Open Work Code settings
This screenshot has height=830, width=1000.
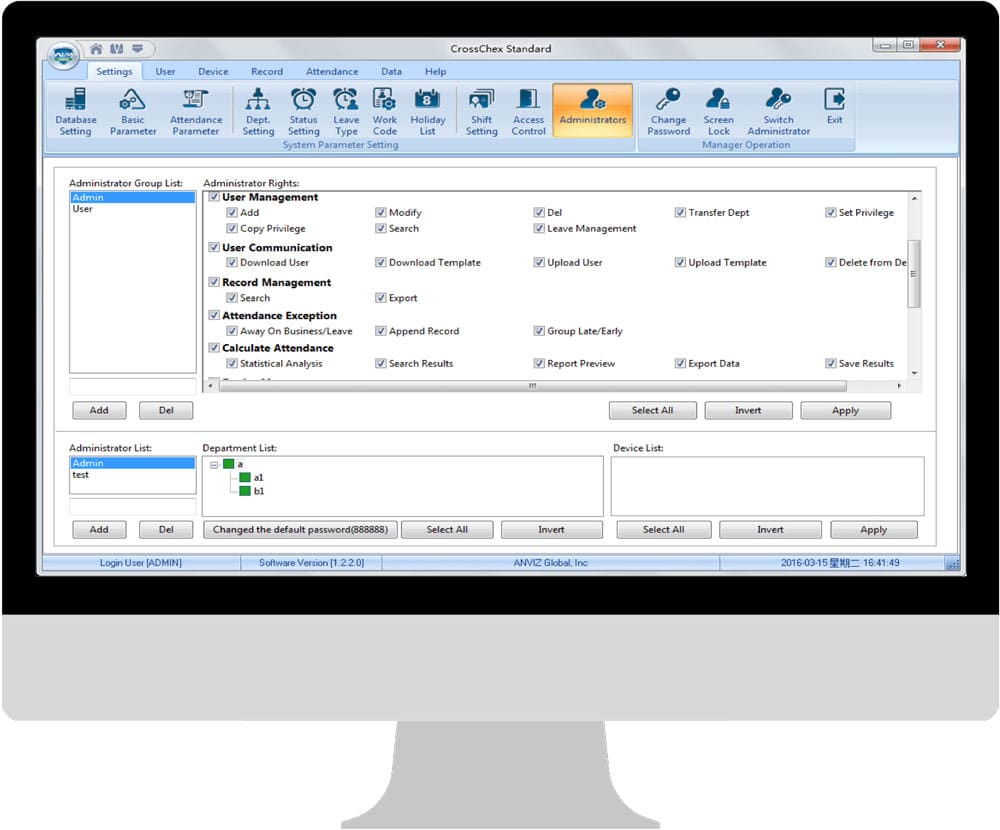click(x=385, y=112)
